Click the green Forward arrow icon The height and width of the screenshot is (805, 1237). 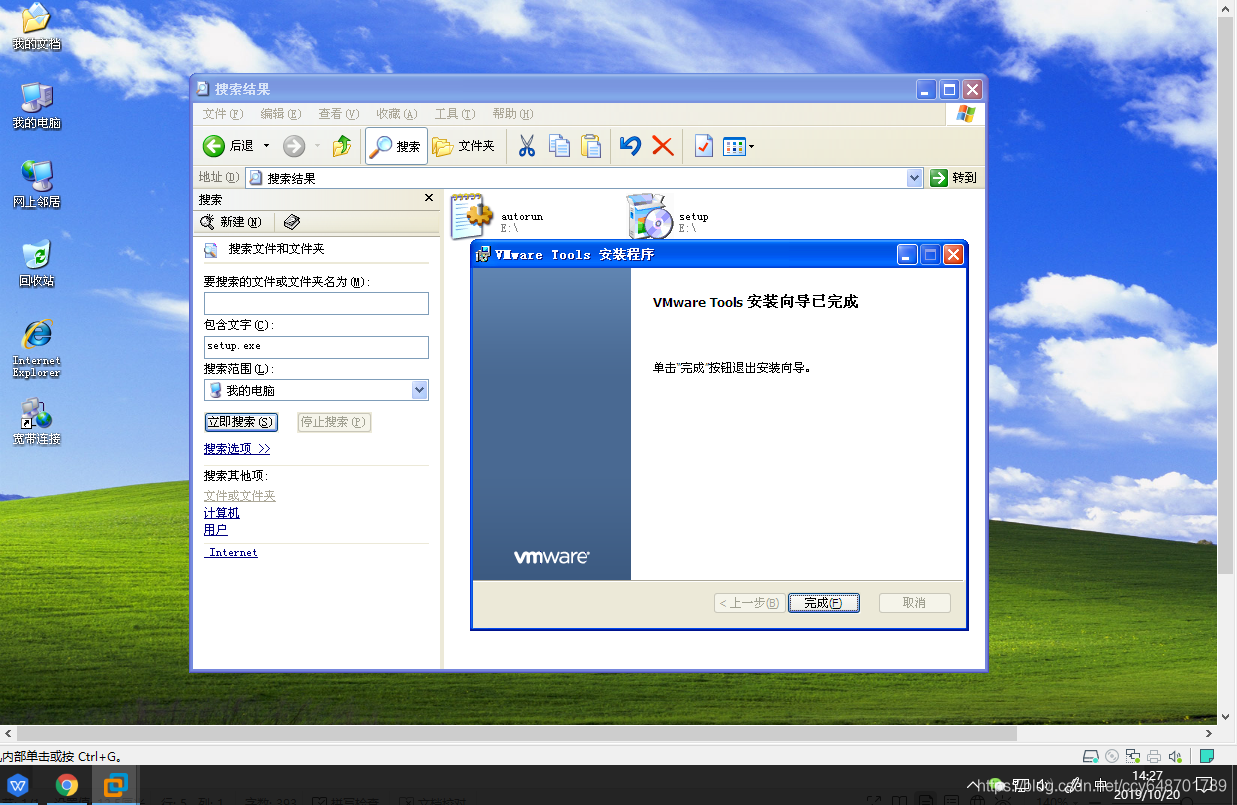[x=294, y=146]
